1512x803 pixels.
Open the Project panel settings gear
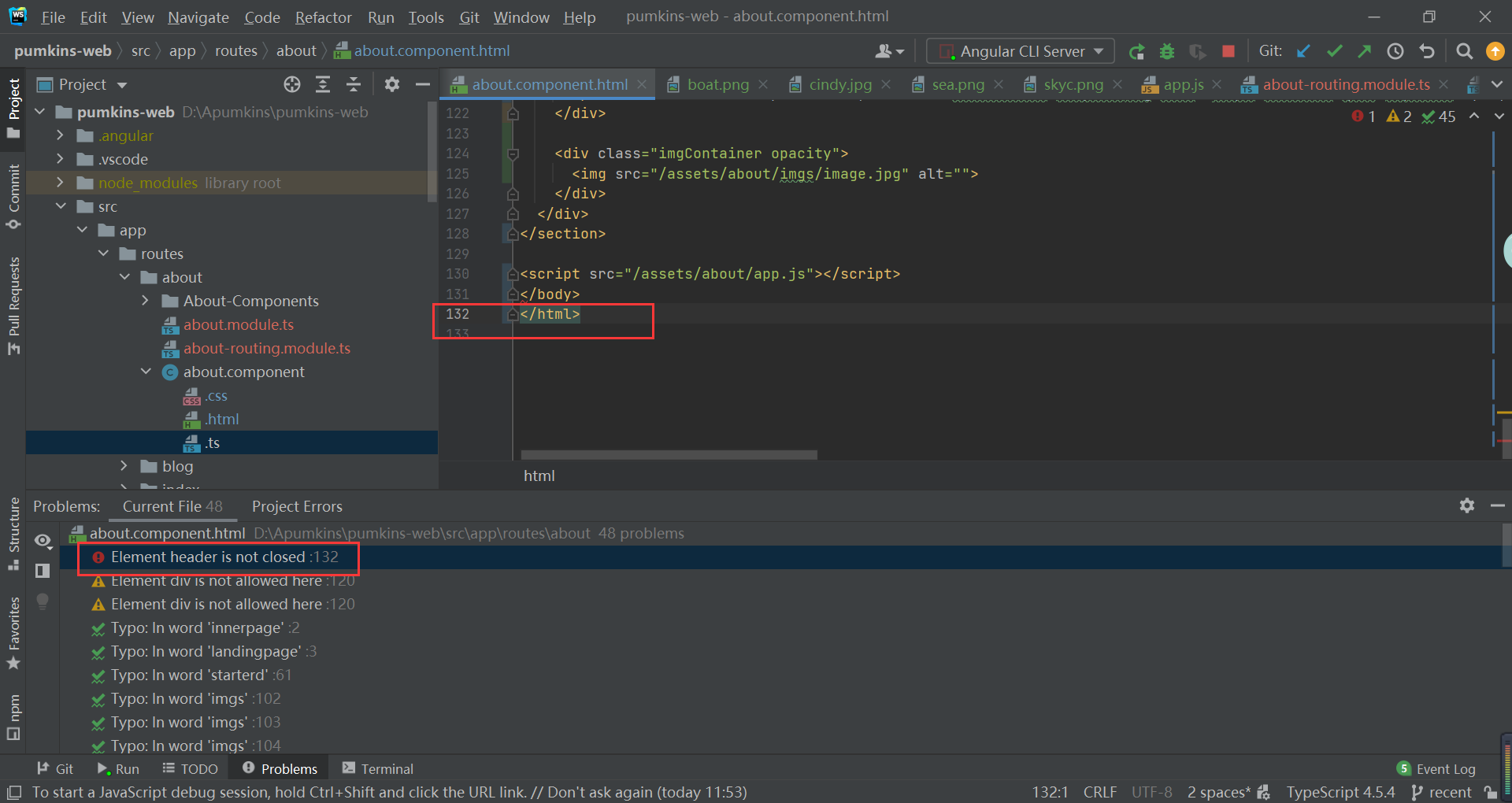392,84
